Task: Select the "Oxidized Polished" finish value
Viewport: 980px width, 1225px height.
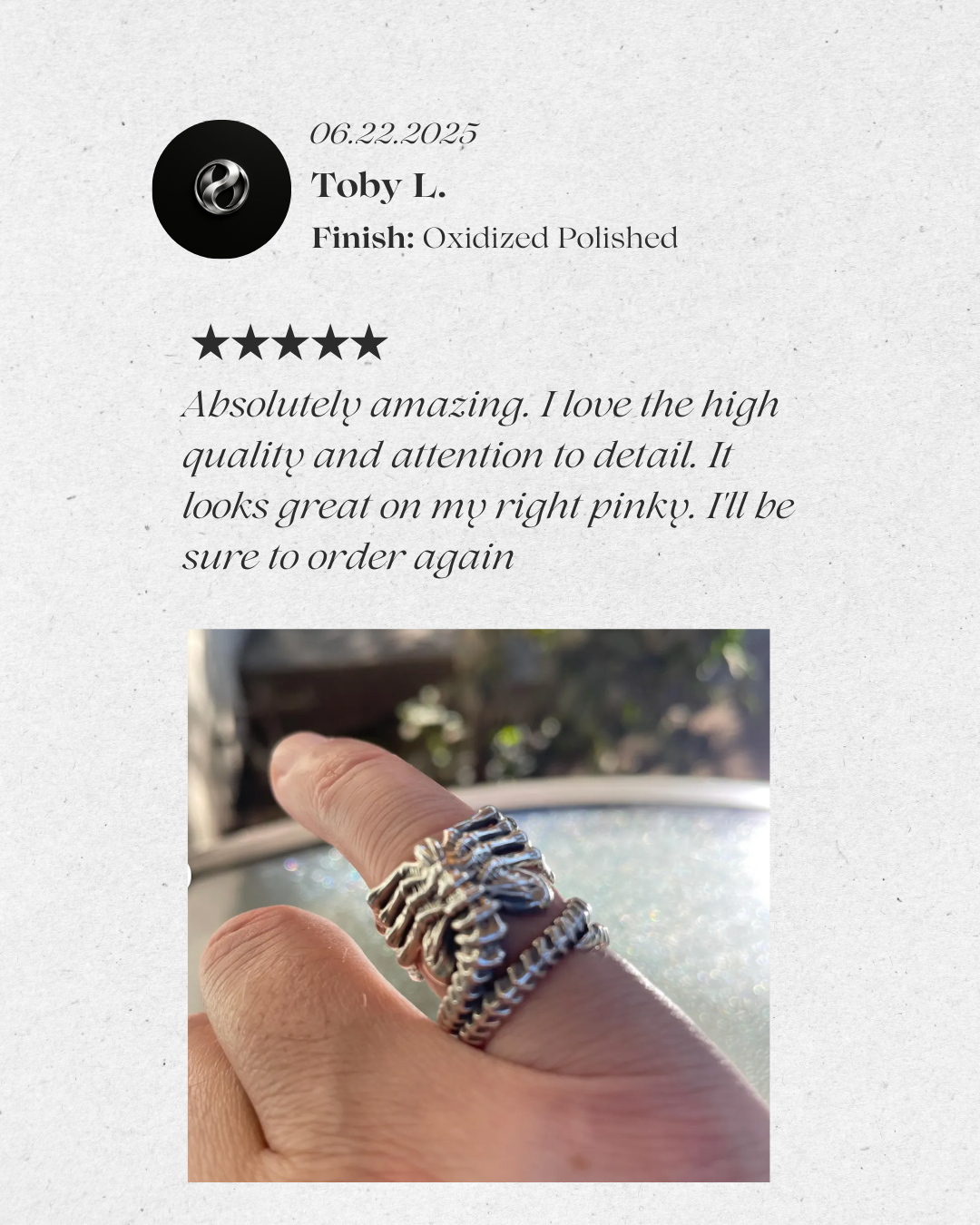Action: point(550,238)
